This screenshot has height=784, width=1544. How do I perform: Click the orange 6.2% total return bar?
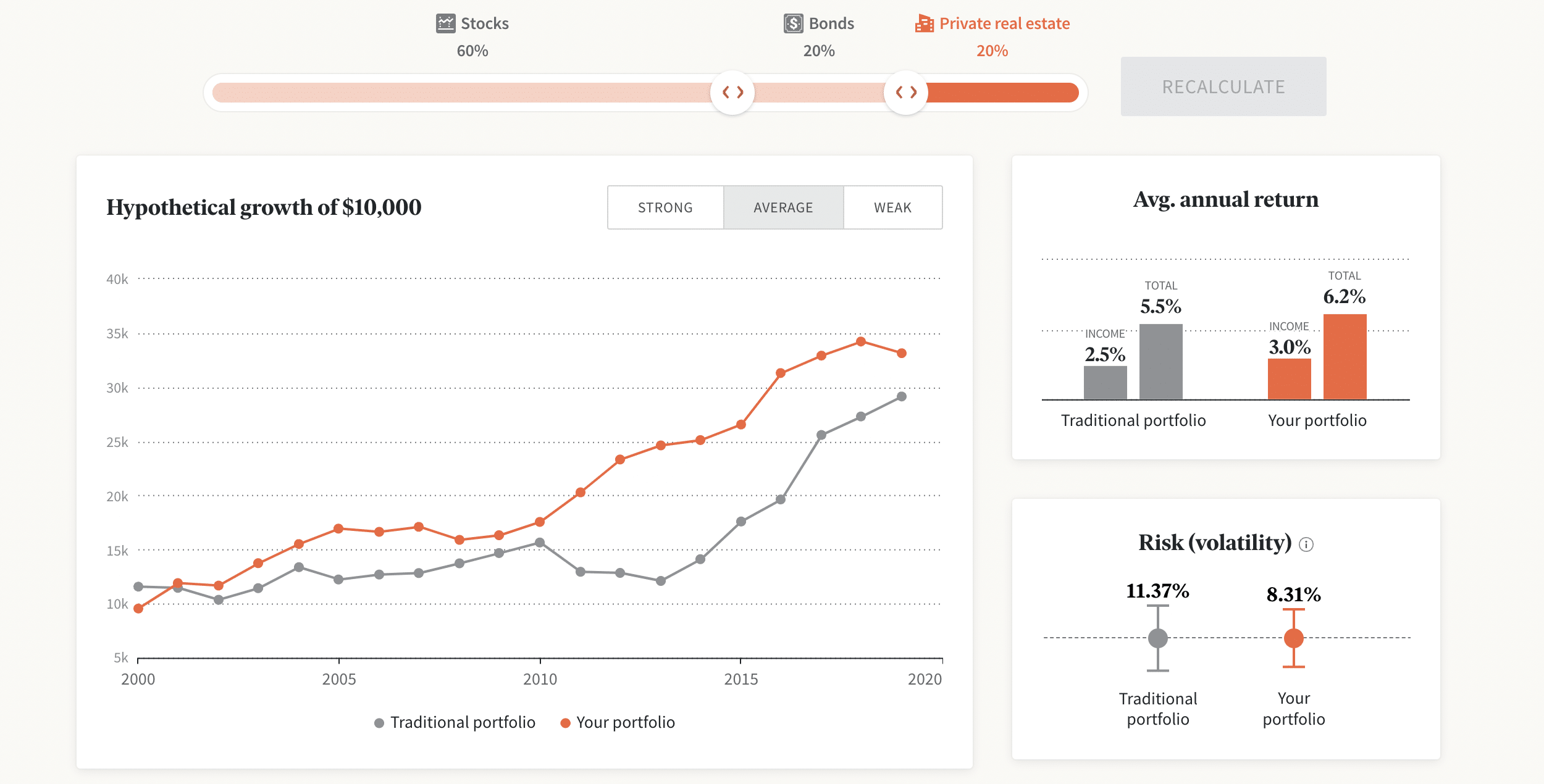(x=1345, y=357)
